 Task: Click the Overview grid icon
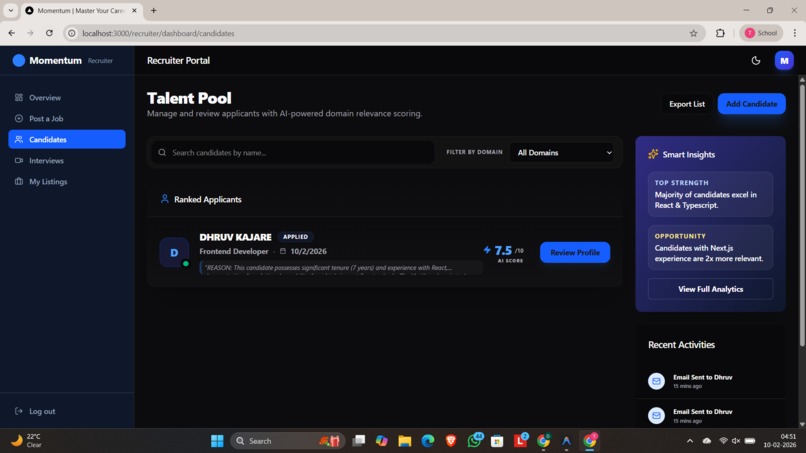19,98
